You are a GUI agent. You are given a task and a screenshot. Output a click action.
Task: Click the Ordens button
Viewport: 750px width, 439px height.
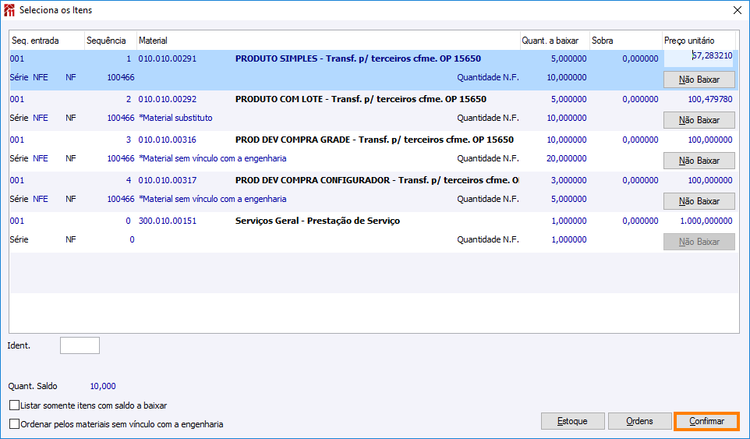tap(640, 421)
